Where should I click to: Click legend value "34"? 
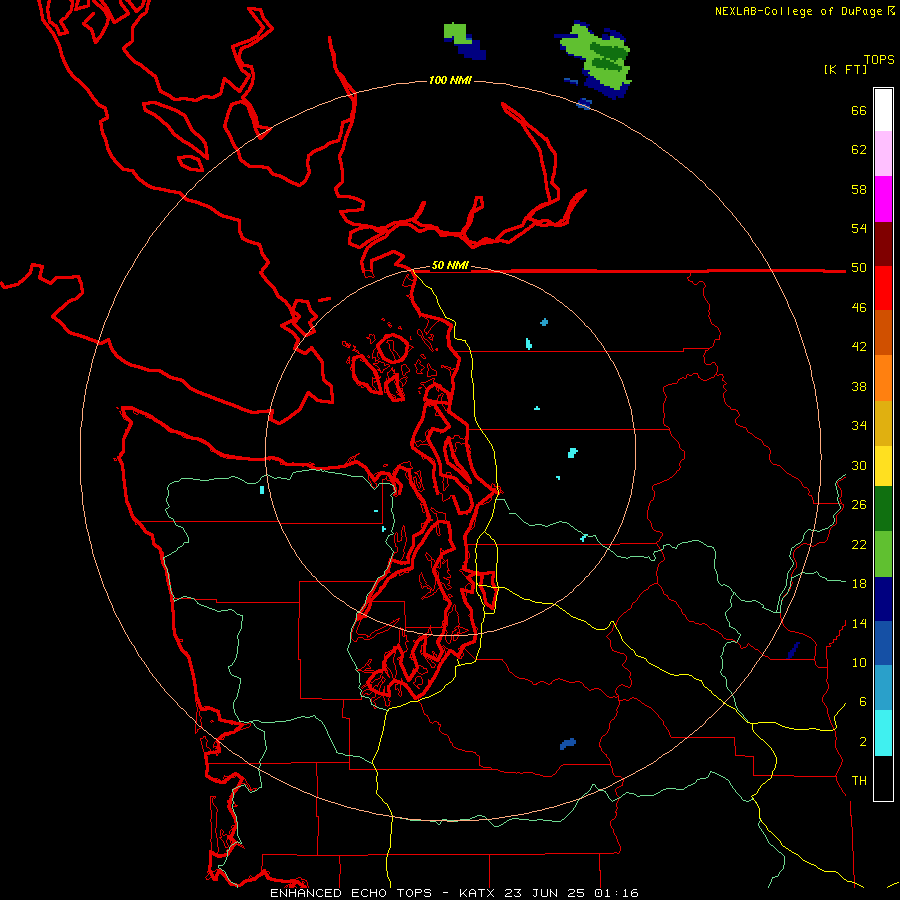(859, 426)
